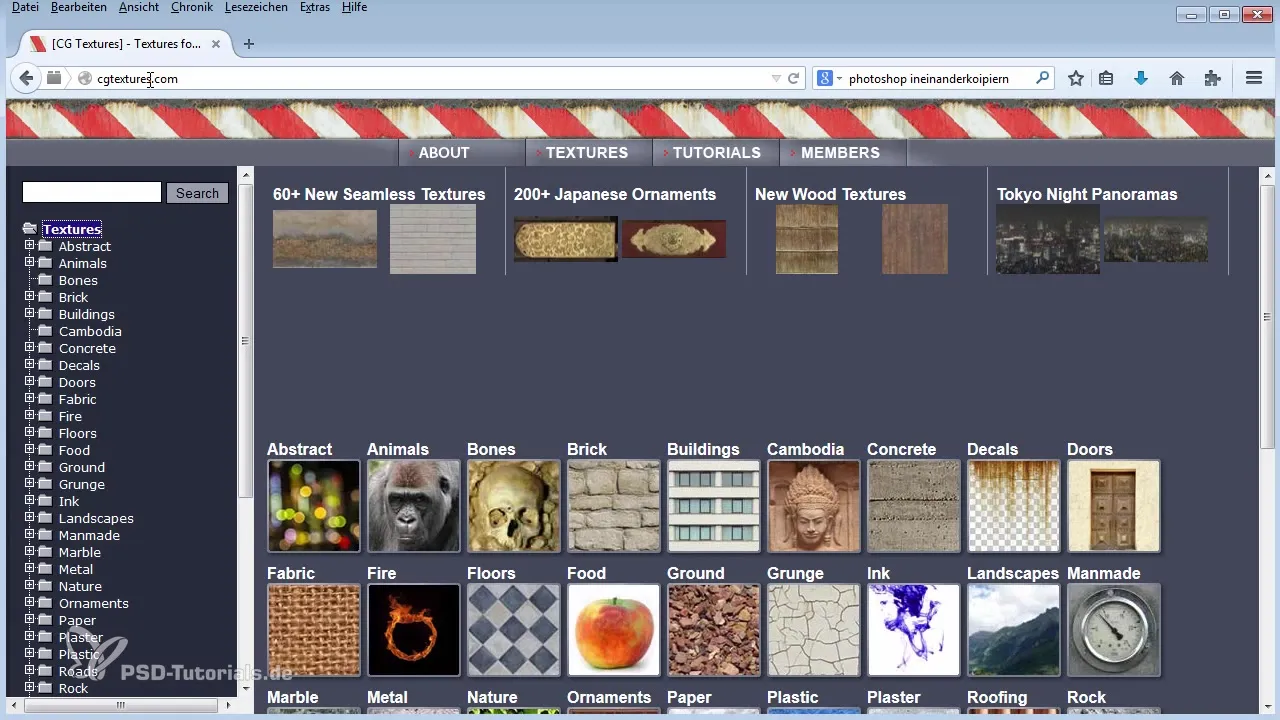This screenshot has height=720, width=1280.
Task: Expand the Brick tree node
Action: (x=29, y=296)
